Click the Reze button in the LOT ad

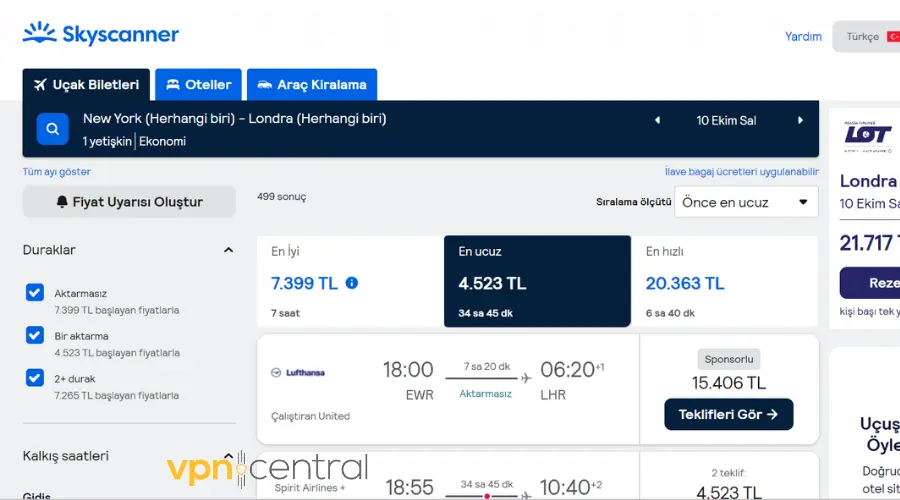[x=870, y=283]
